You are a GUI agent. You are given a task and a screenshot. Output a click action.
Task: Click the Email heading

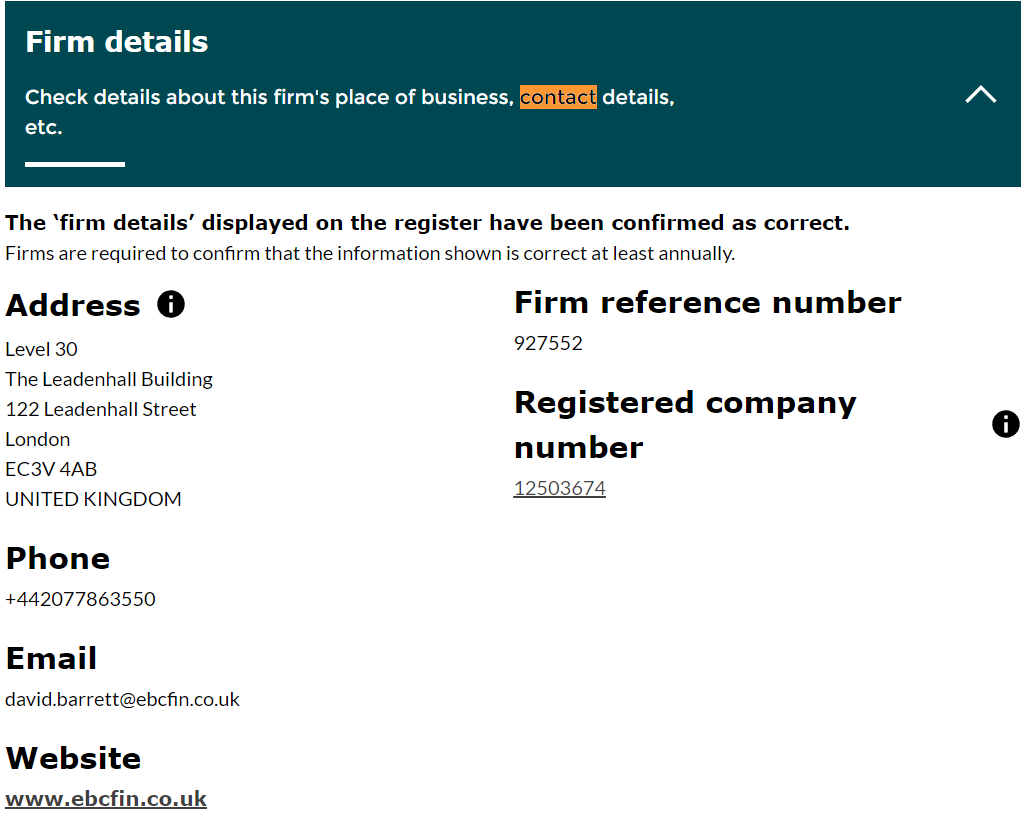click(x=52, y=658)
